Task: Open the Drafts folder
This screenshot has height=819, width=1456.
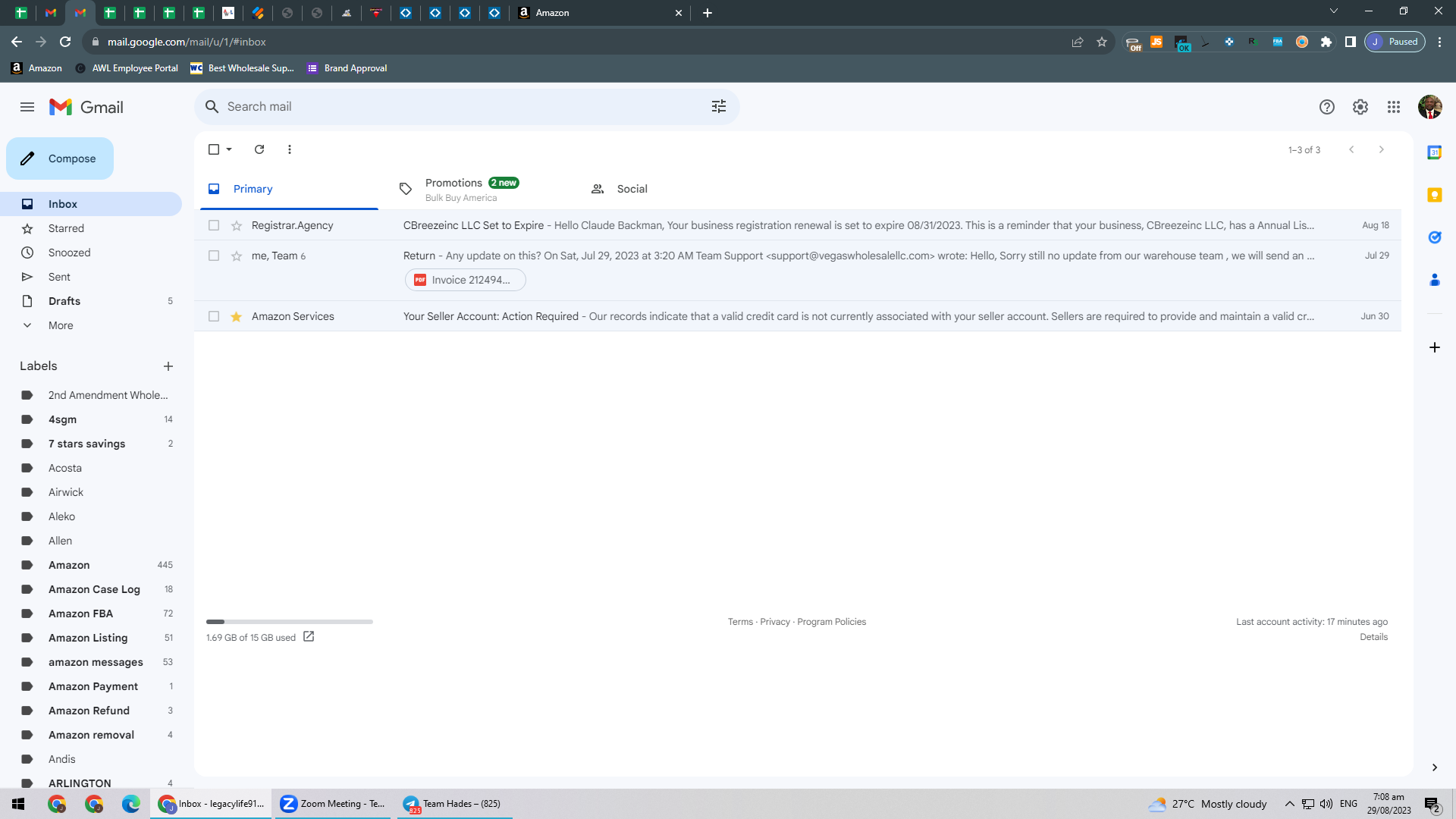Action: (x=91, y=301)
